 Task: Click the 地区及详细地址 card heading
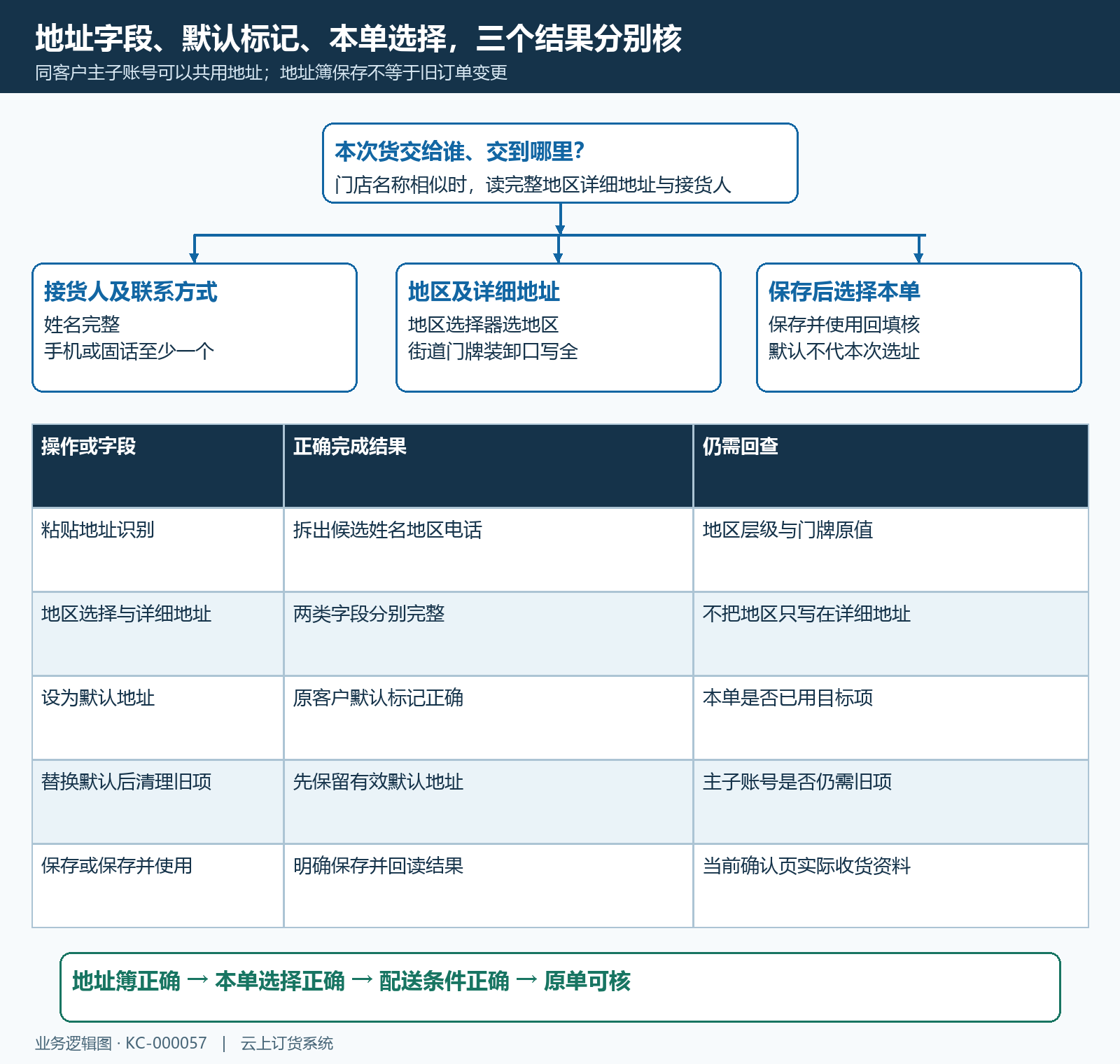[x=484, y=291]
